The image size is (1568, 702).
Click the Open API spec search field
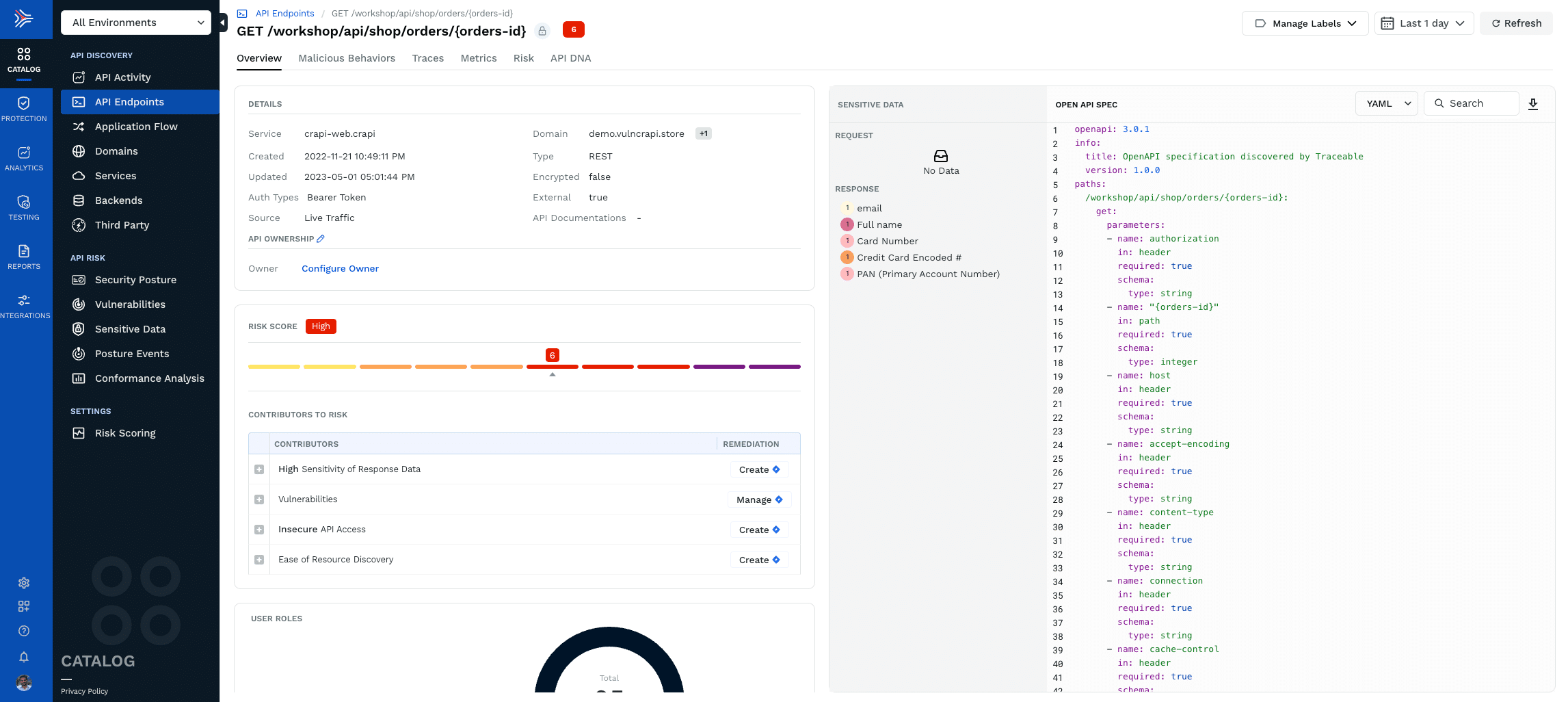click(1472, 104)
